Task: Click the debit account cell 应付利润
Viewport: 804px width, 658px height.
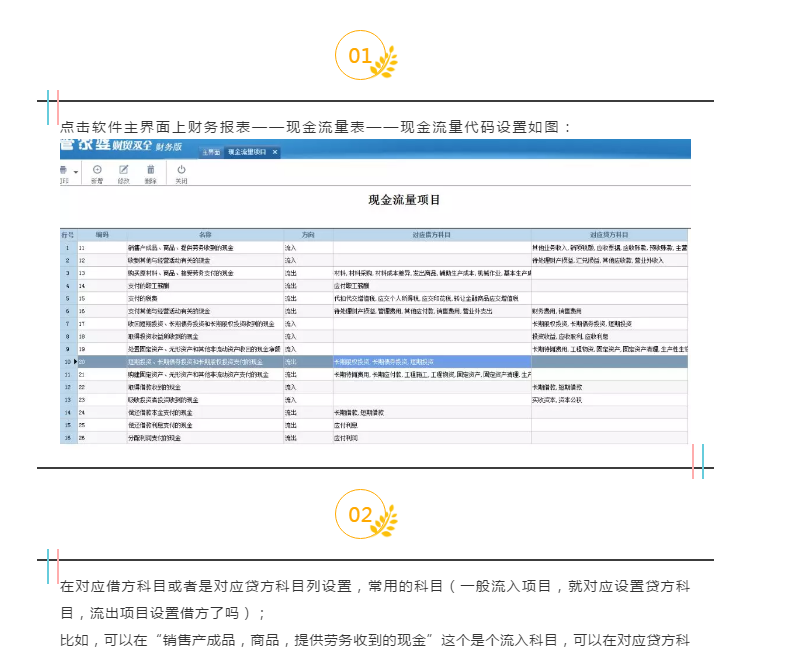Action: 432,438
